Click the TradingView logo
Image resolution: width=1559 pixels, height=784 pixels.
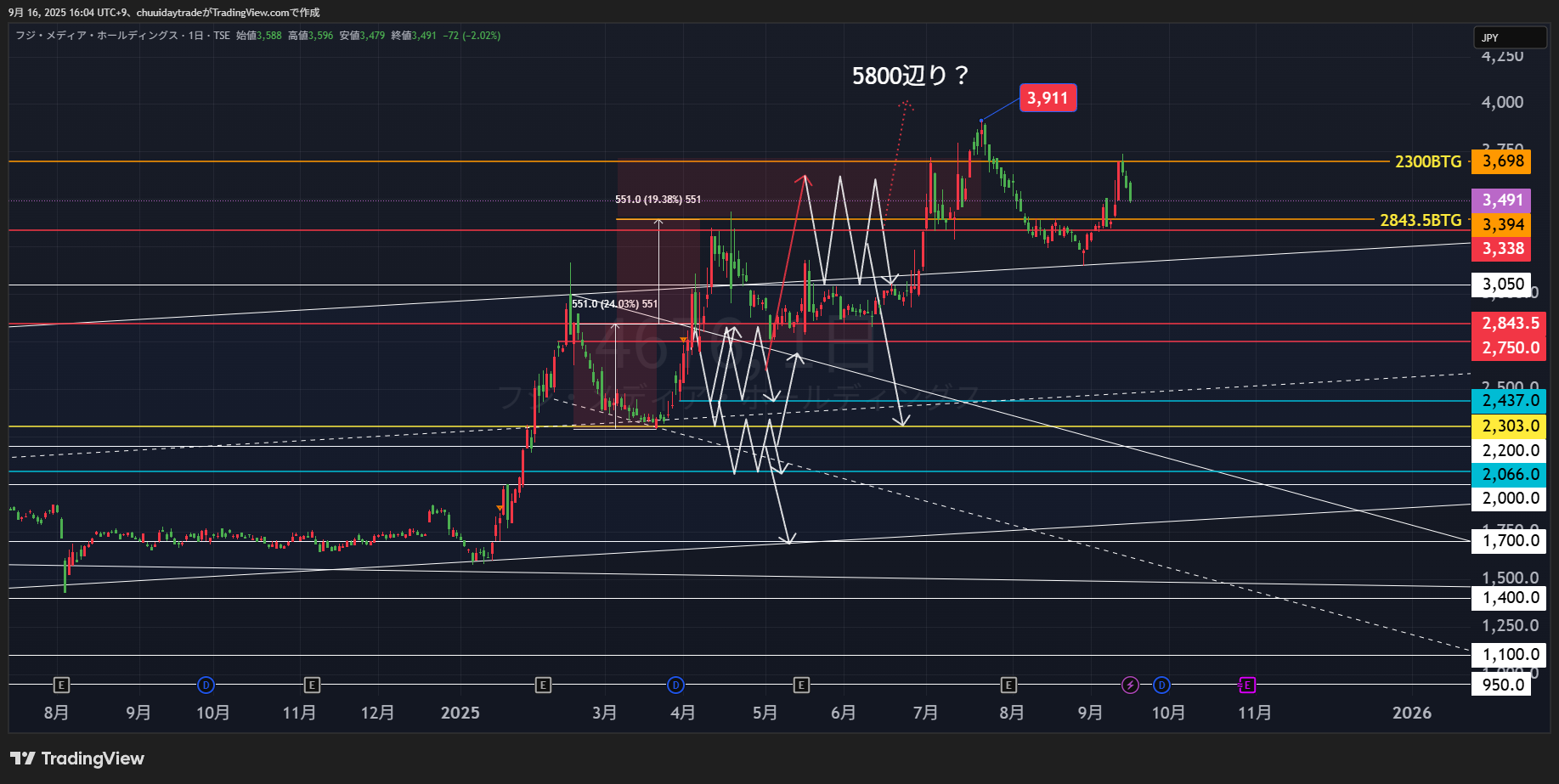(x=77, y=759)
